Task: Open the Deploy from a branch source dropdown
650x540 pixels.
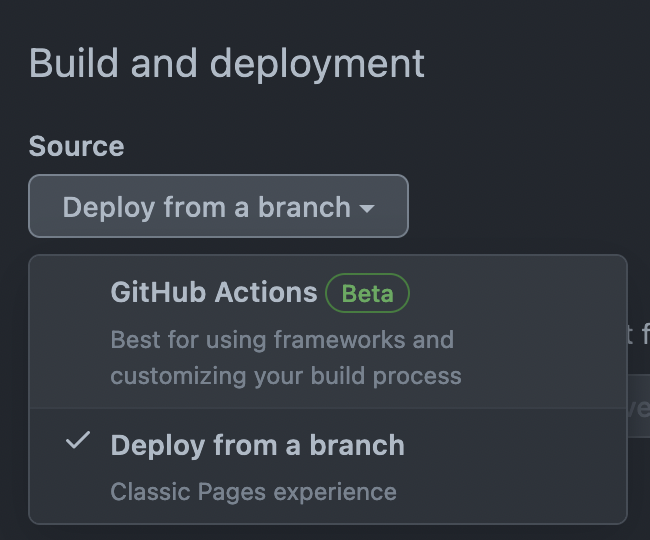Action: click(218, 206)
